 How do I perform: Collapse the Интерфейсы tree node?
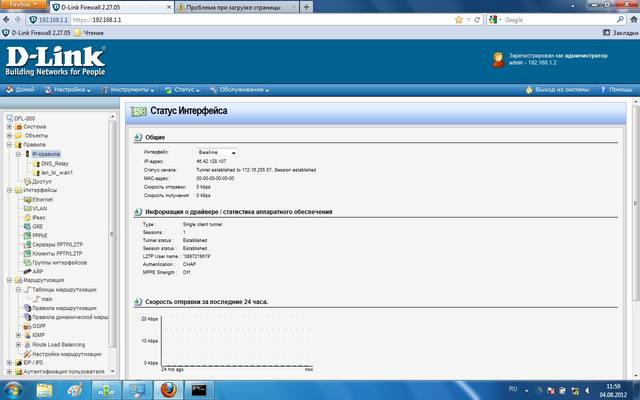click(9, 190)
